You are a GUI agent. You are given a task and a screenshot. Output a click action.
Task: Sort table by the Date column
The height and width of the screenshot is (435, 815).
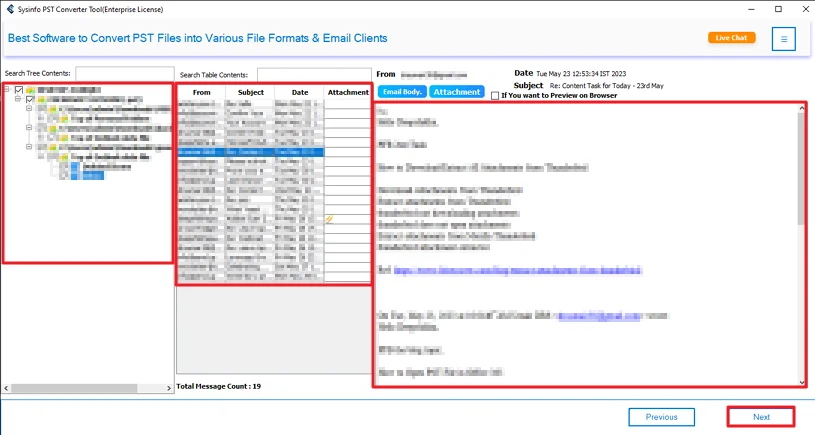click(299, 92)
